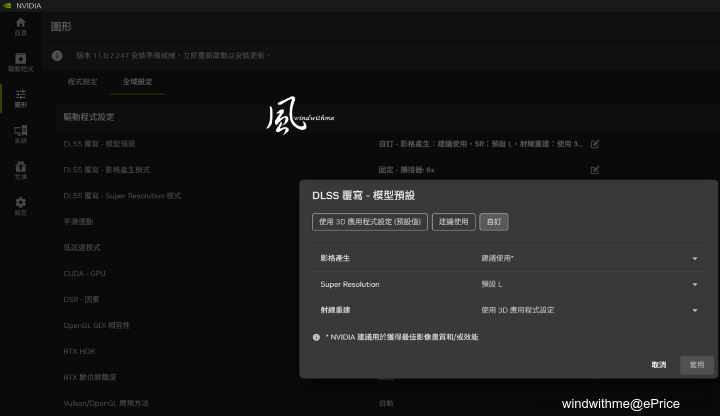Viewport: 720px width, 416px height.
Task: Click the info icon beside version notice
Action: tap(57, 56)
